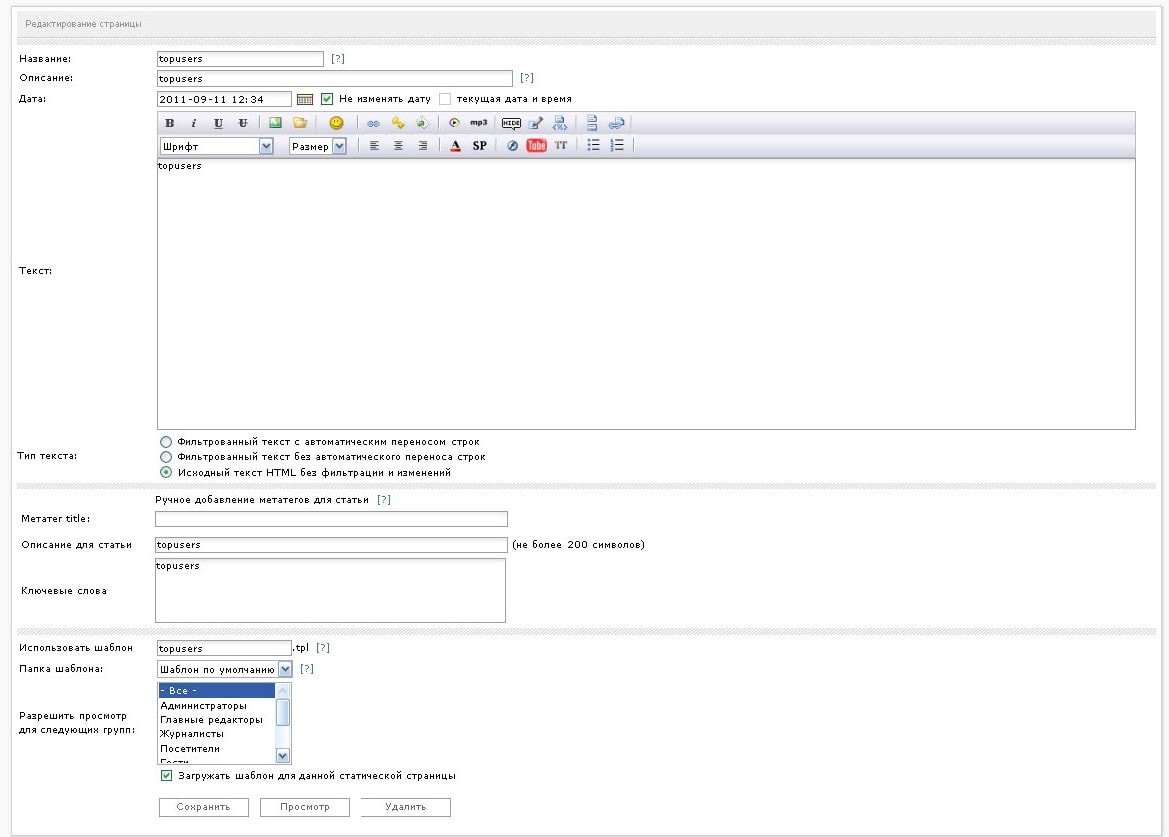Select 'Журналисты' in the groups list
The width and height of the screenshot is (1169, 837).
[x=192, y=734]
